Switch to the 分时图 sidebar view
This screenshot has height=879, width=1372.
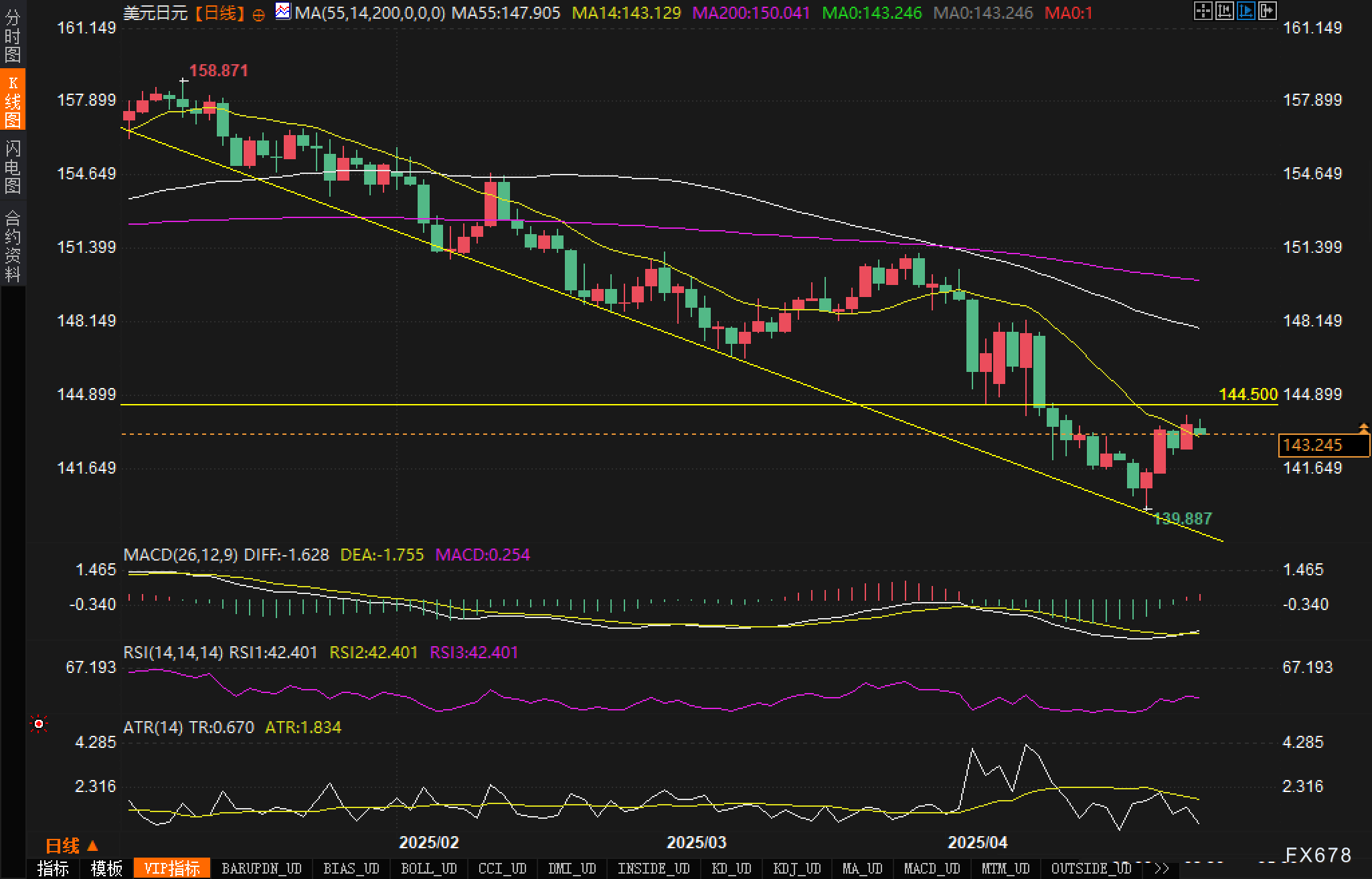(13, 36)
